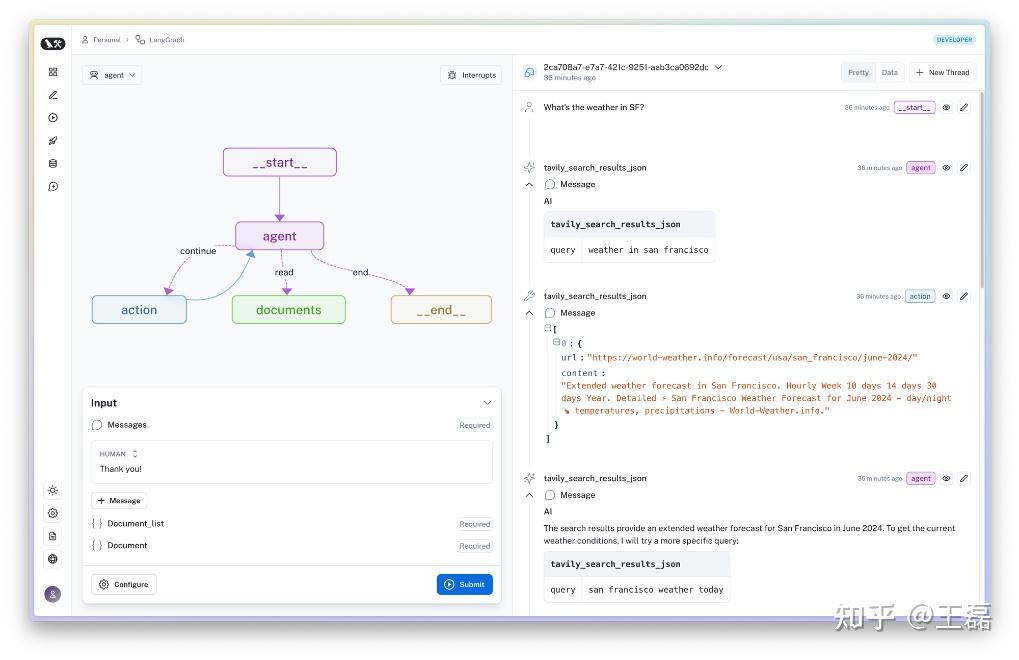The height and width of the screenshot is (660, 1019).
Task: Click the thread chat icon beside thread ID
Action: click(x=529, y=72)
